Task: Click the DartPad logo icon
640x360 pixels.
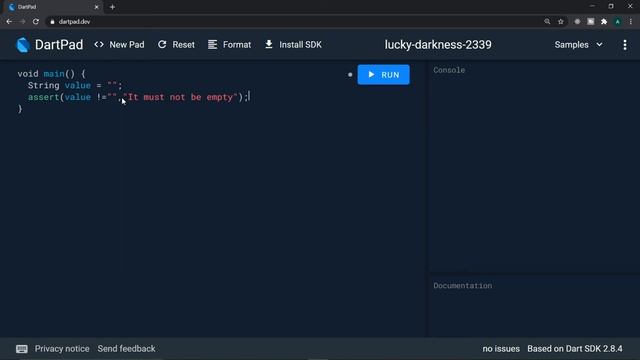Action: pos(23,45)
